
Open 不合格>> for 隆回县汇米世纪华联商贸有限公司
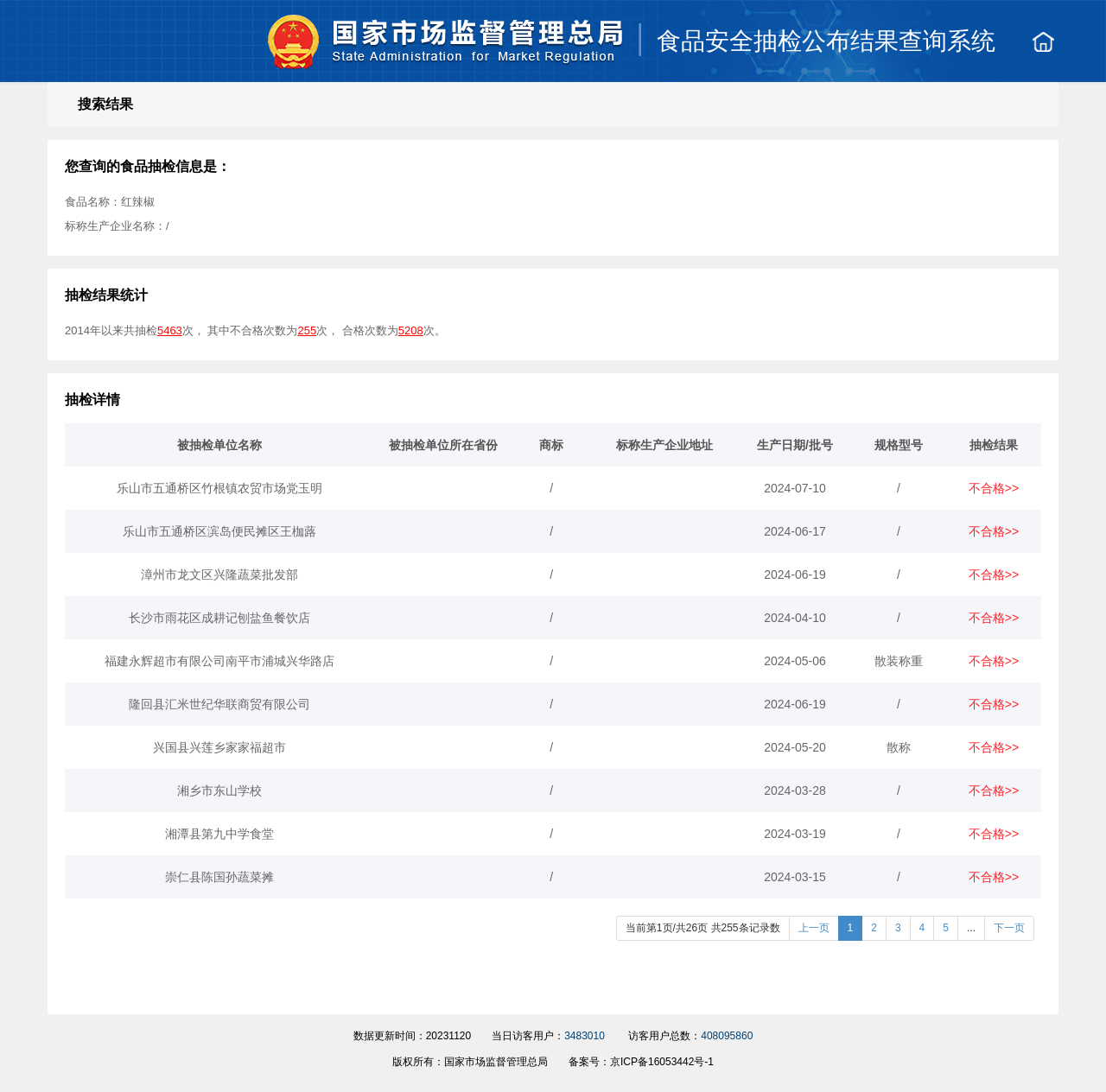pyautogui.click(x=994, y=705)
